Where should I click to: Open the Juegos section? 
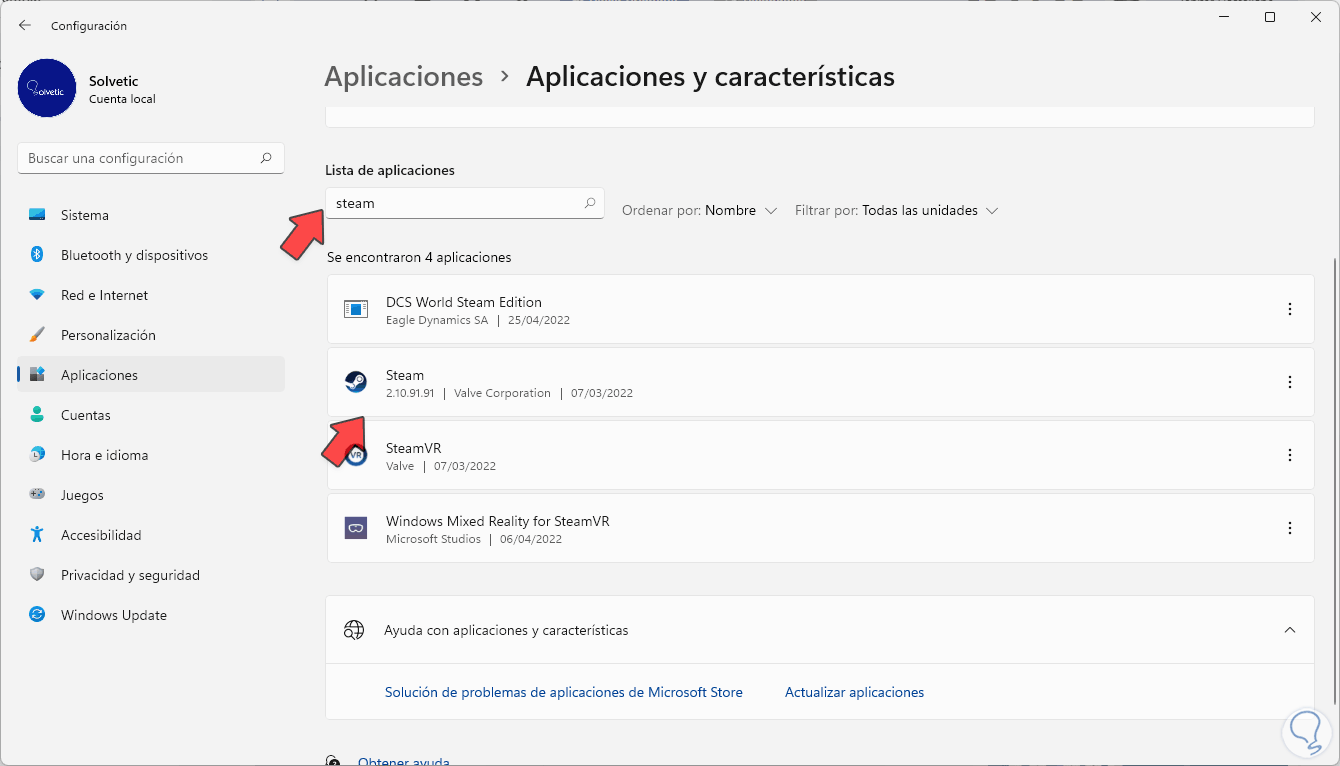(x=151, y=495)
